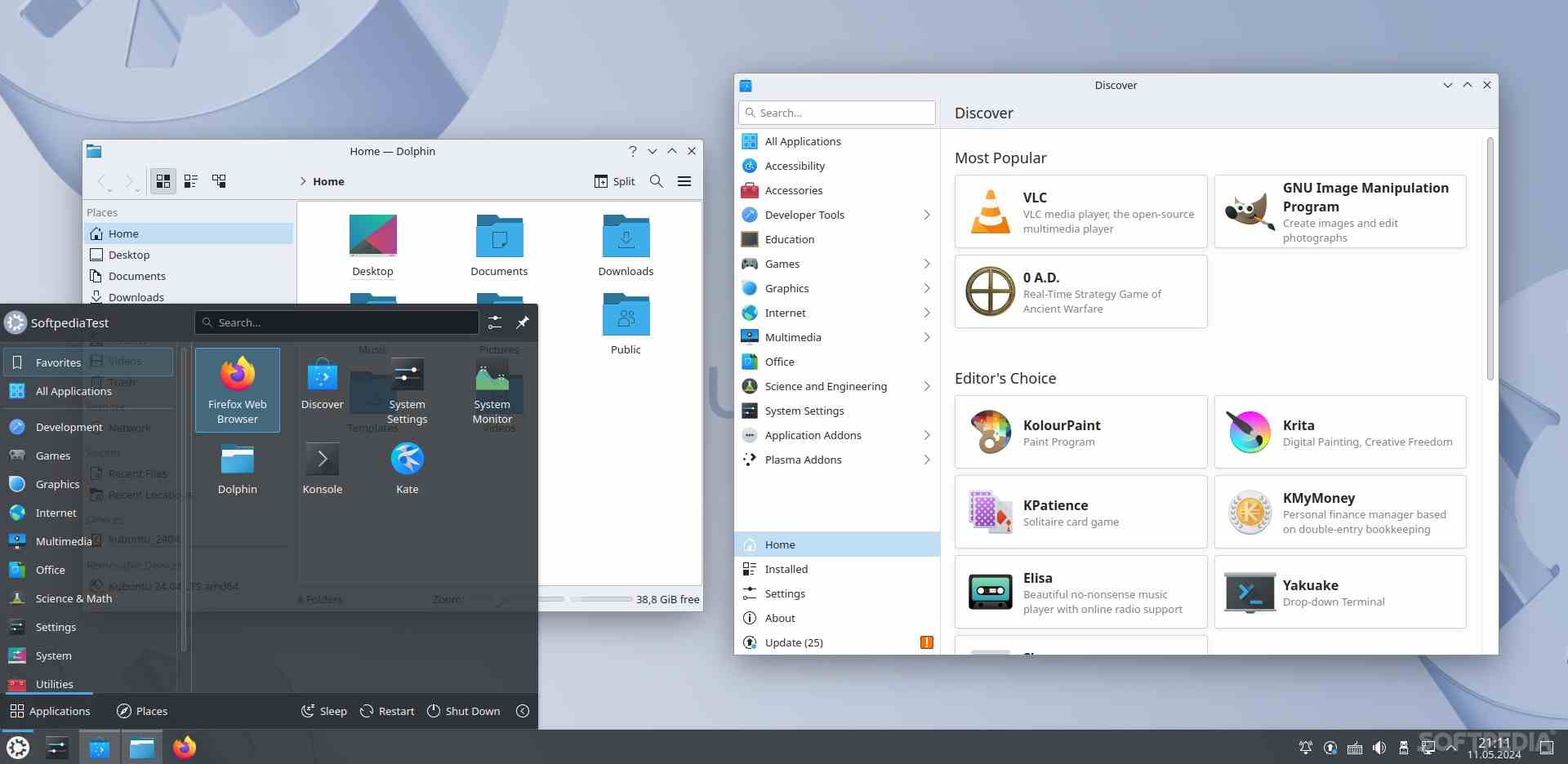This screenshot has width=1568, height=764.
Task: Open the Krita application card
Action: coord(1339,432)
